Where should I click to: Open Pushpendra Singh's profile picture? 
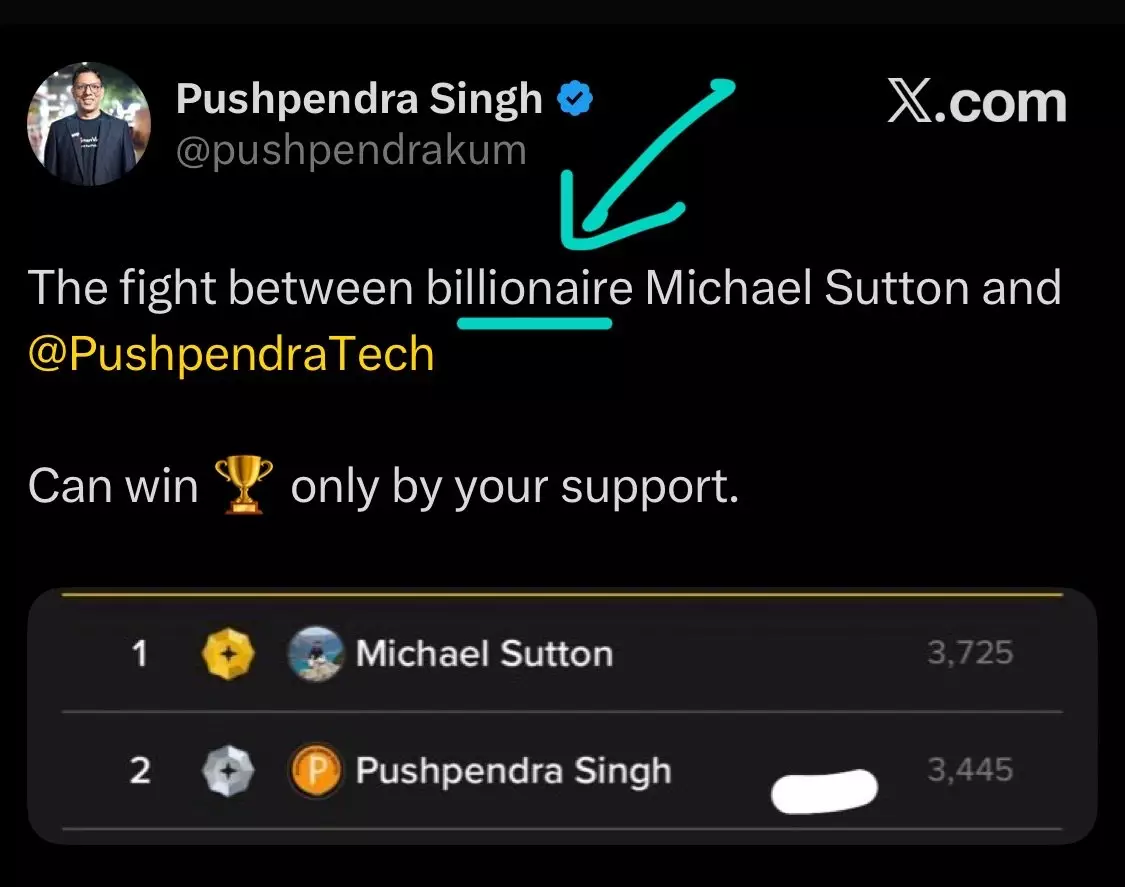(x=89, y=123)
